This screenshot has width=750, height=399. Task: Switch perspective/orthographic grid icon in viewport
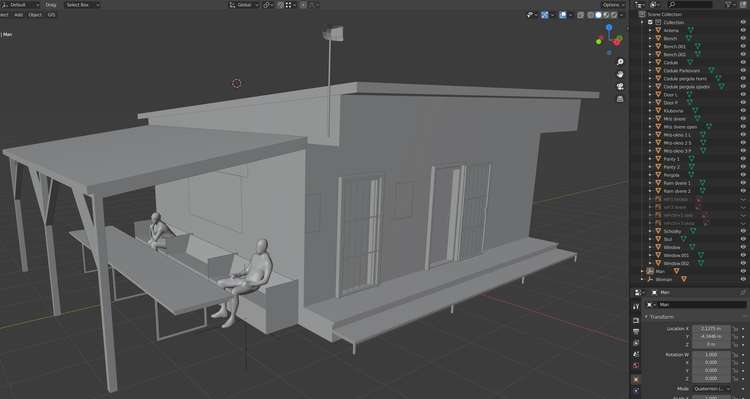tap(620, 99)
